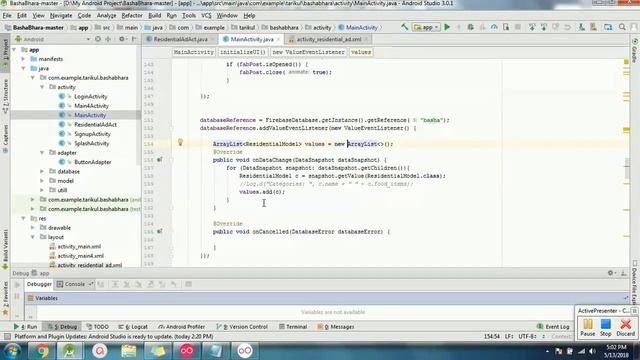The image size is (640, 360).
Task: Open the Version Control tool window
Action: pyautogui.click(x=242, y=327)
